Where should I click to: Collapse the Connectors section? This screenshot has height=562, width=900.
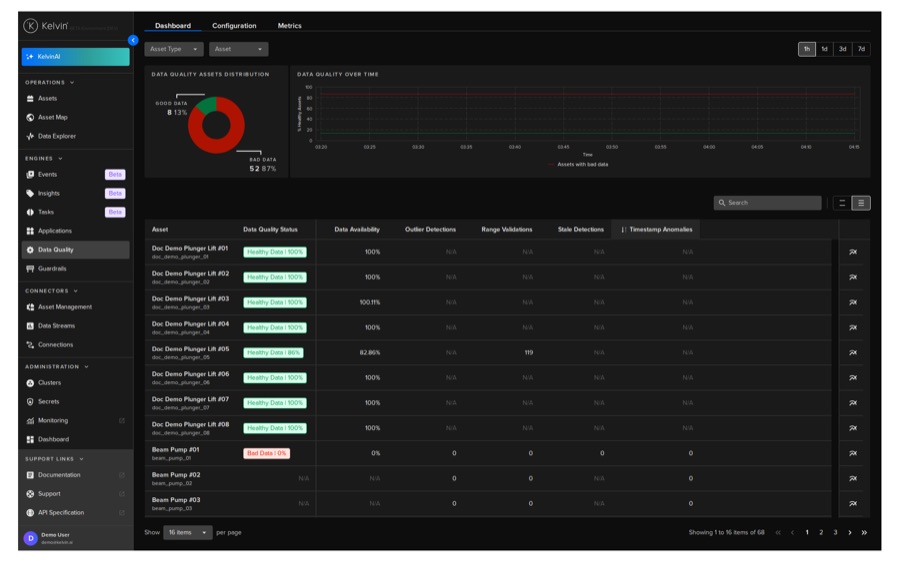tap(51, 291)
